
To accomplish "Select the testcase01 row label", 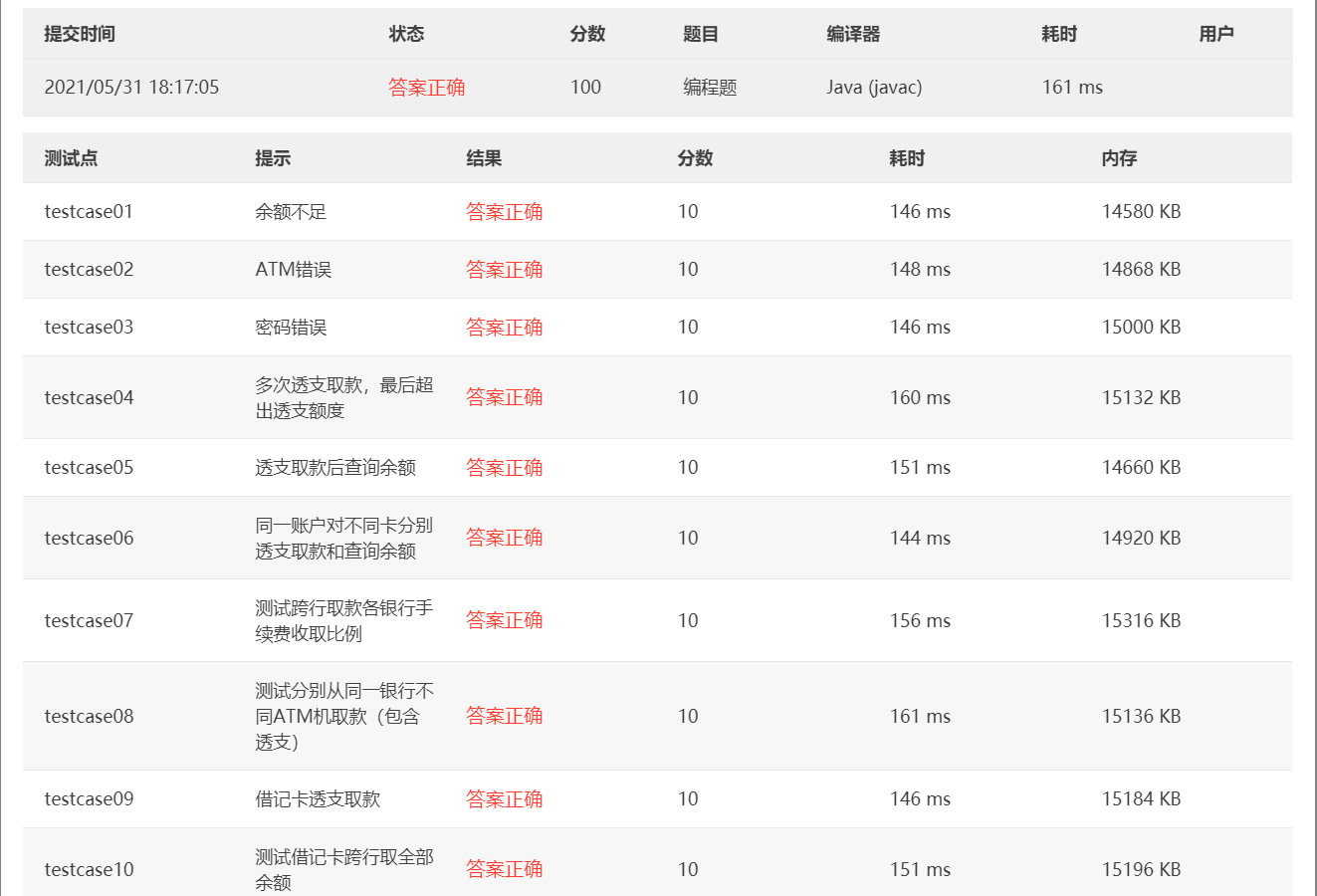I will [89, 212].
